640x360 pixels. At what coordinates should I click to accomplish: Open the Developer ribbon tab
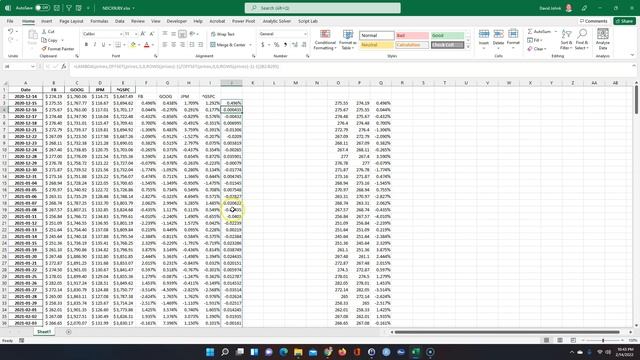coord(177,21)
